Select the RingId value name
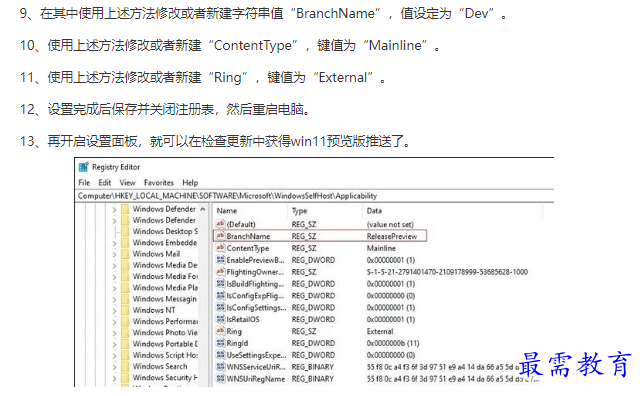 pyautogui.click(x=237, y=343)
